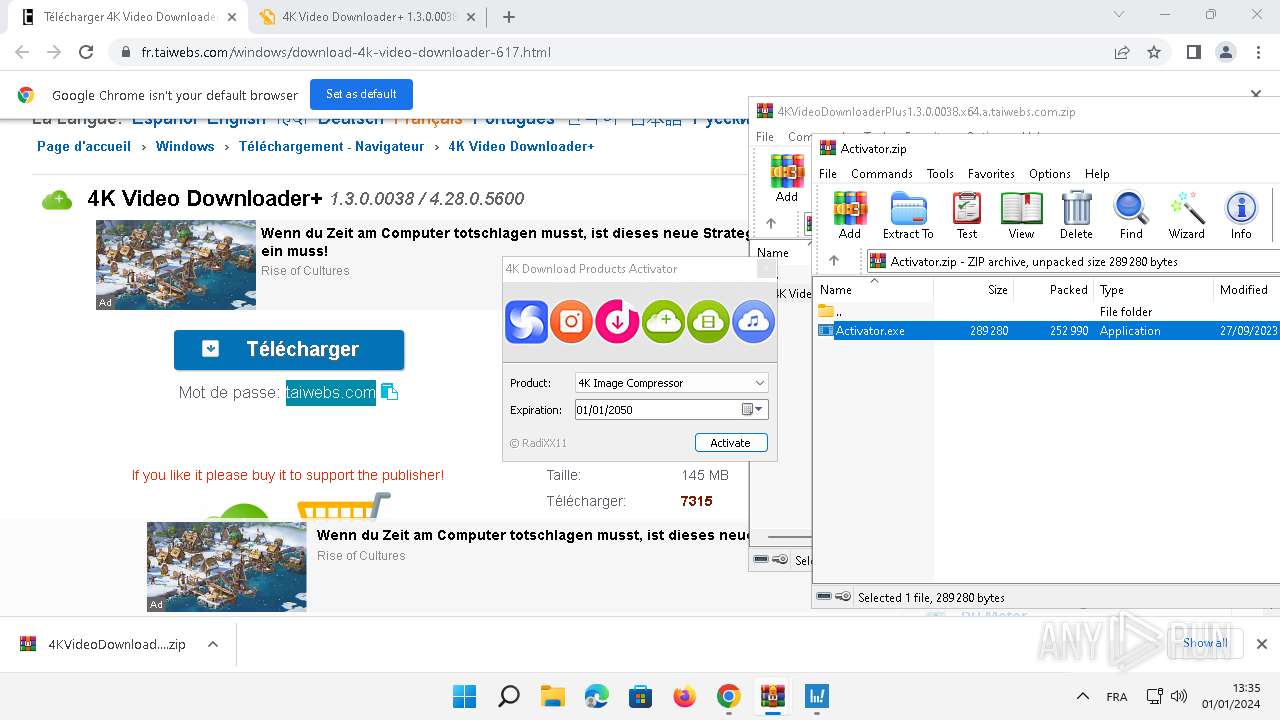The height and width of the screenshot is (720, 1280).
Task: Open the Tools menu in Activator.zip
Action: tap(940, 174)
